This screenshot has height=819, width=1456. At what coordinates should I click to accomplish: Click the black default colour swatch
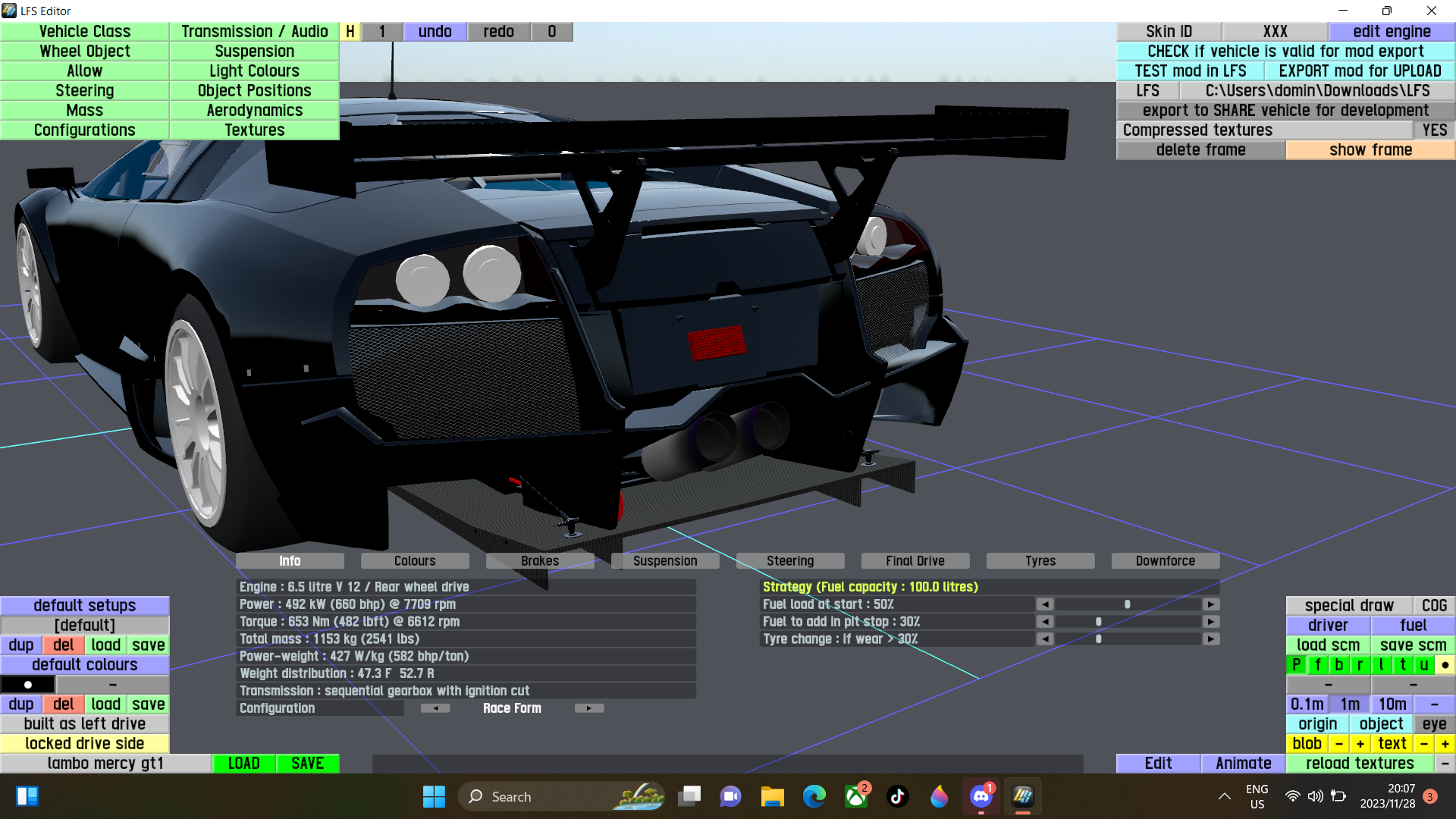click(x=28, y=685)
